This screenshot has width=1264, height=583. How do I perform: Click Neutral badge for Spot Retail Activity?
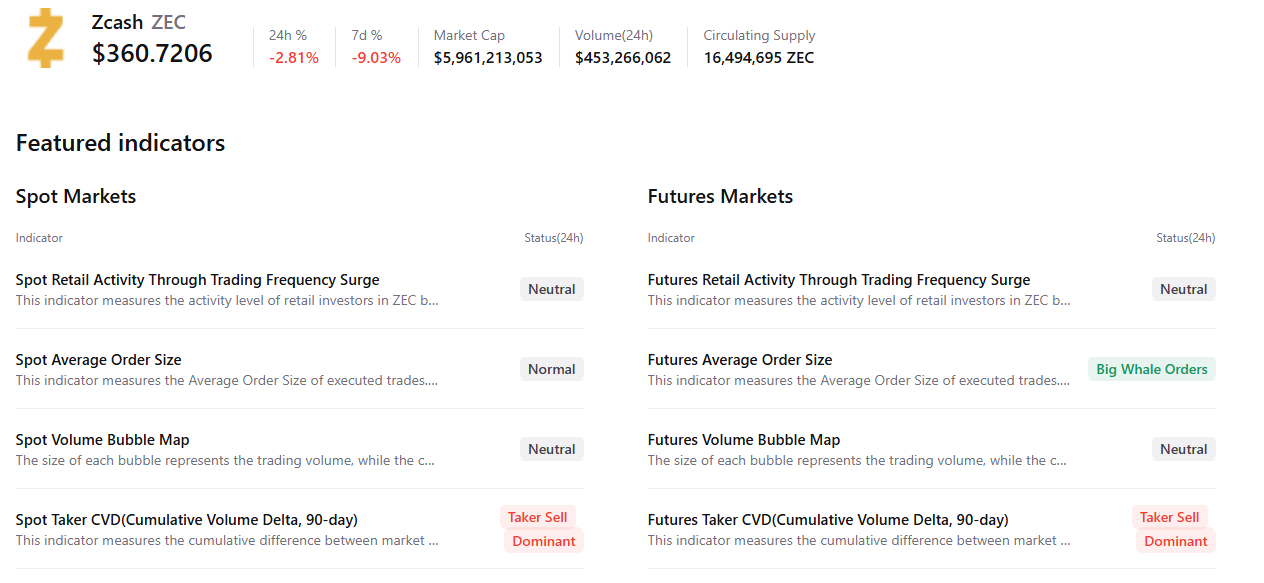tap(551, 289)
